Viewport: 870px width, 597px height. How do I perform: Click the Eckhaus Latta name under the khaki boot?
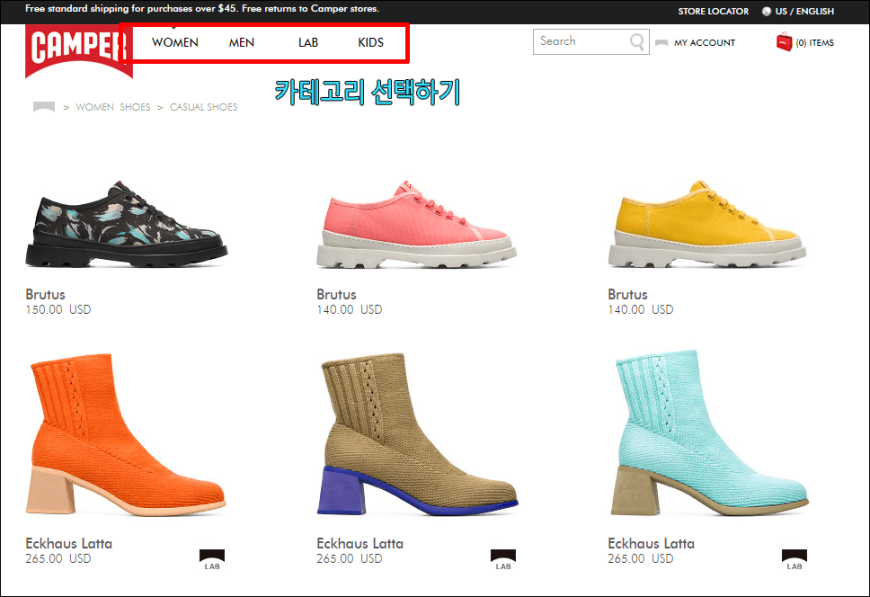(x=360, y=544)
